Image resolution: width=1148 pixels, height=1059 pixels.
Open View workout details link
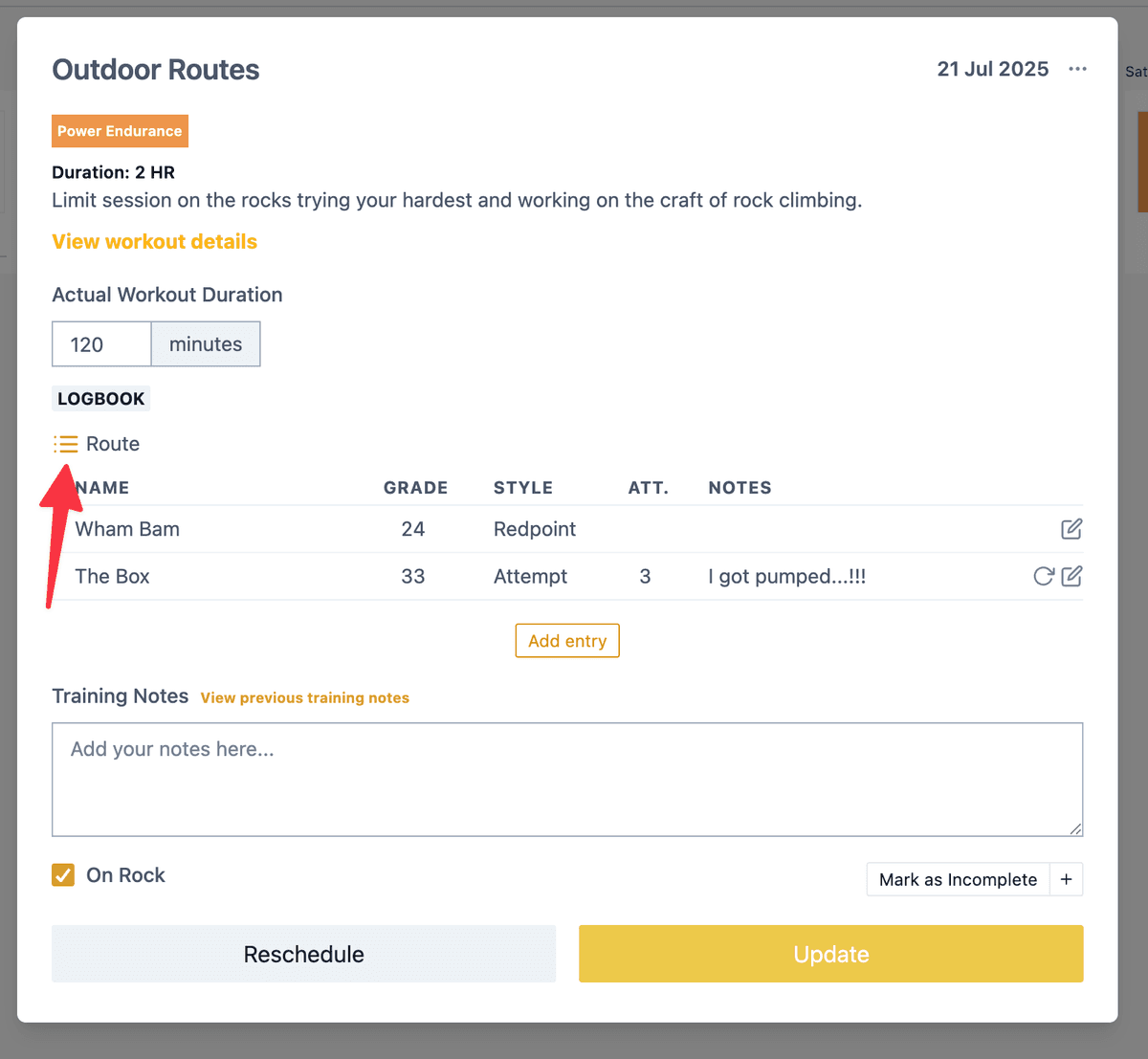point(154,241)
